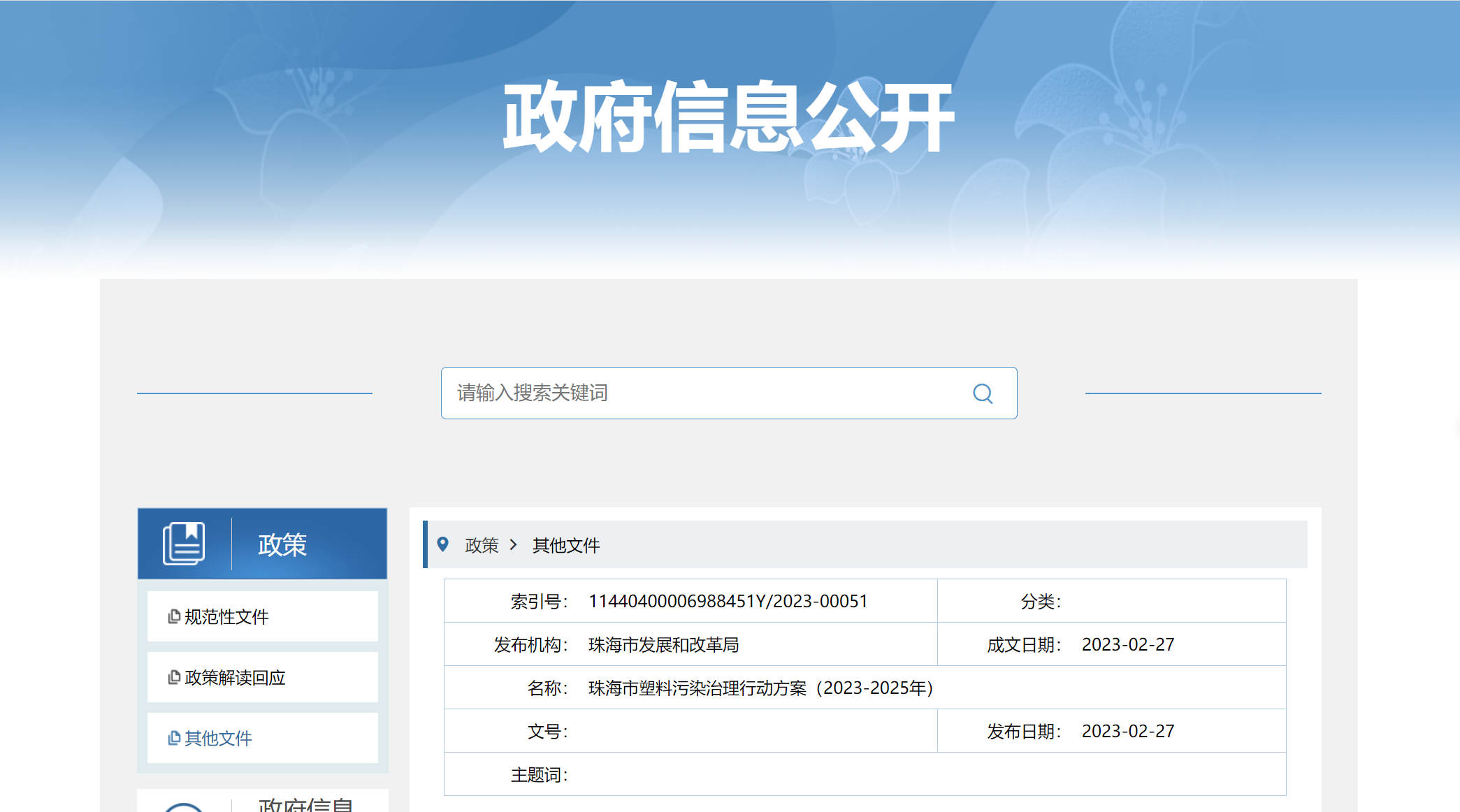Open the 政策解读回应 sidebar item
The width and height of the screenshot is (1460, 812).
point(235,677)
